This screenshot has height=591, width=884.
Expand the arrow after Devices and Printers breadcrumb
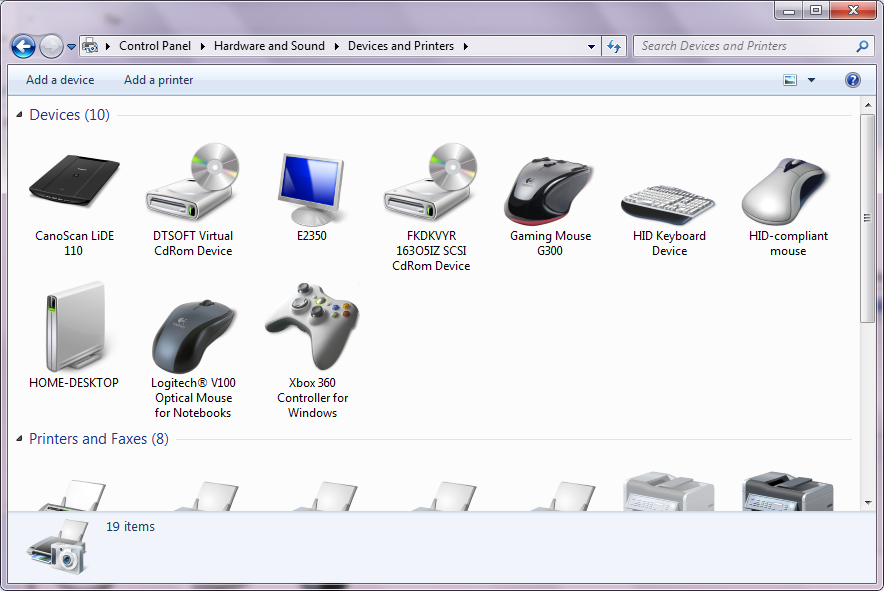tap(466, 46)
